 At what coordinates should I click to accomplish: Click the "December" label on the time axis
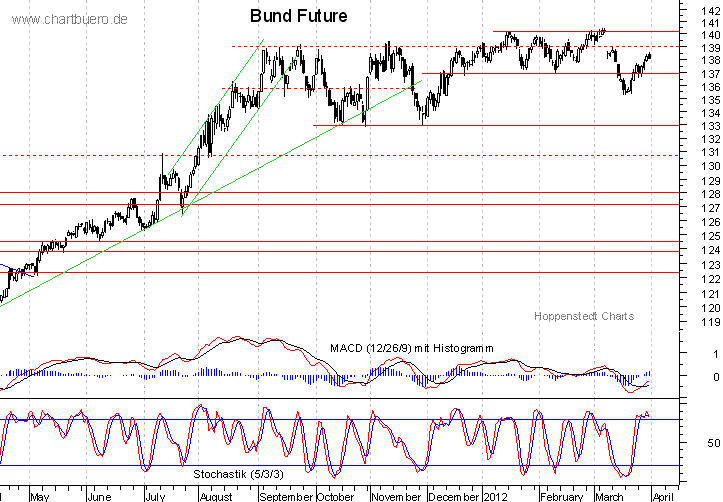point(454,496)
